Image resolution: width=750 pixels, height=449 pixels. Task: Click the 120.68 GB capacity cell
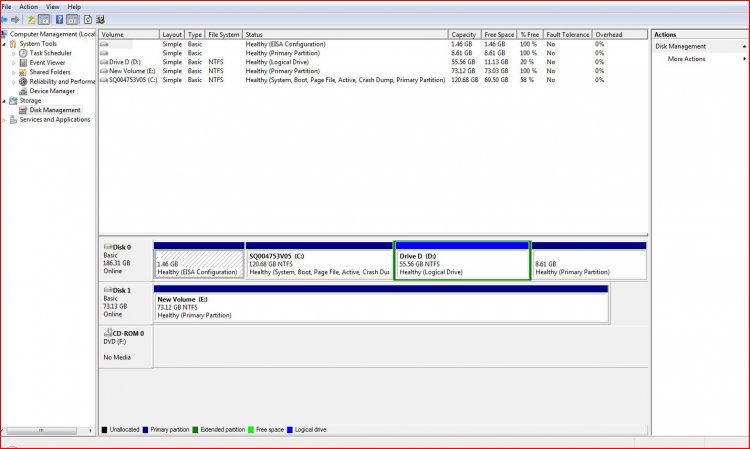coord(464,80)
